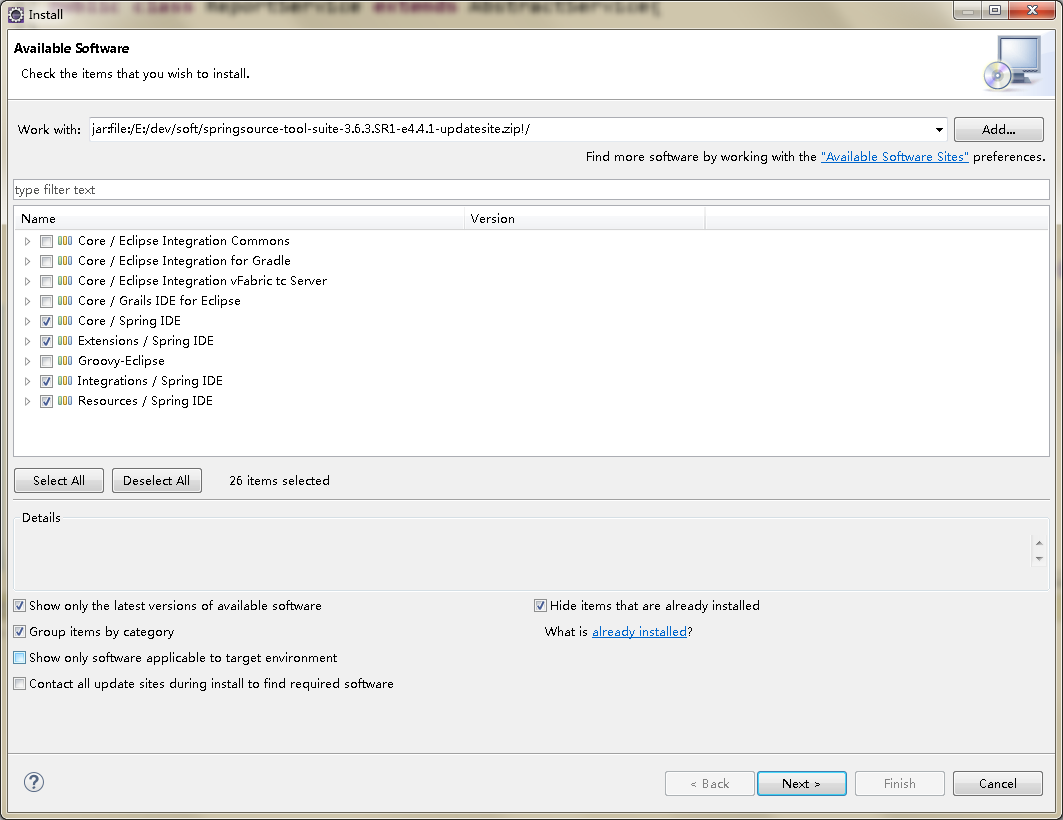Select the Groovy-Eclipse row label
The width and height of the screenshot is (1063, 820).
click(121, 361)
